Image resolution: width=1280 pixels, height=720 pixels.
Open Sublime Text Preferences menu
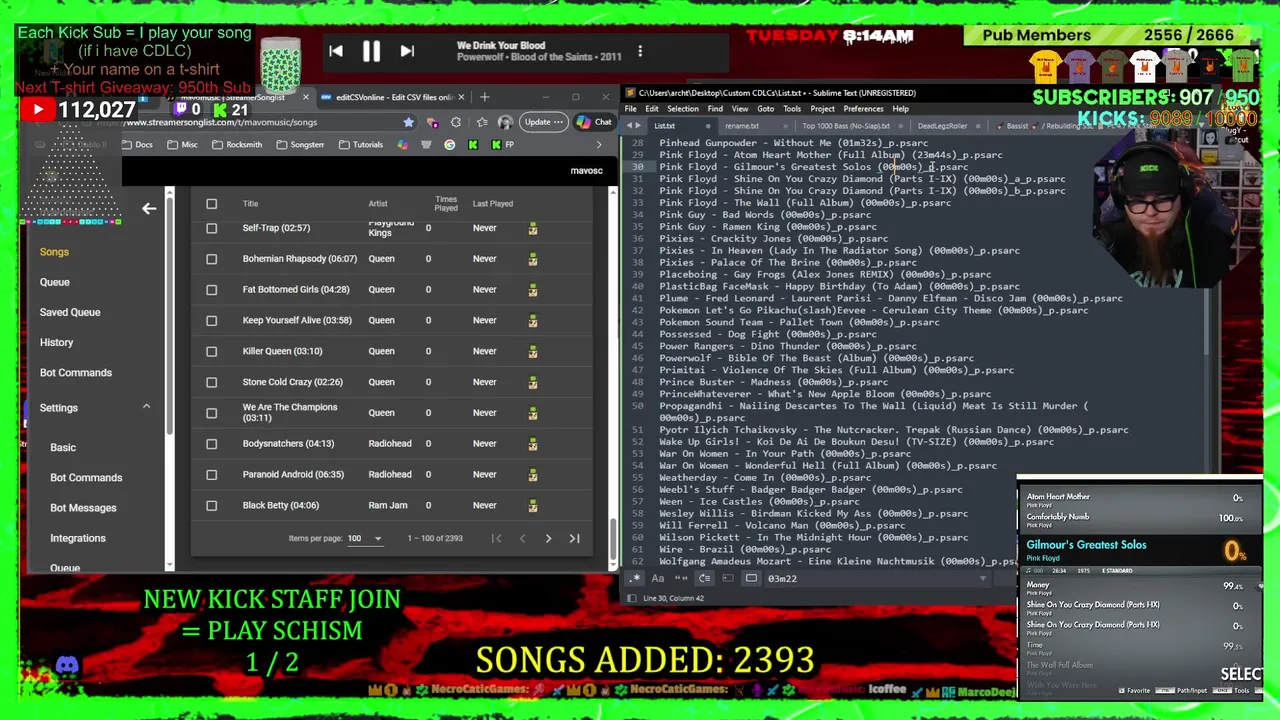coord(863,109)
